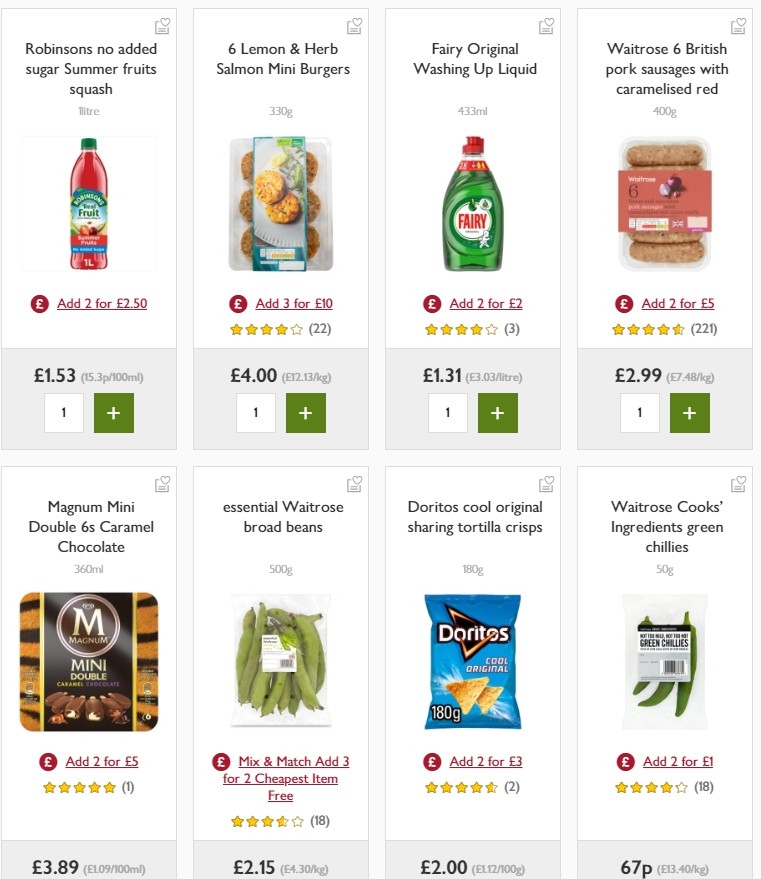Add salmon mini burgers with the plus button

[306, 412]
